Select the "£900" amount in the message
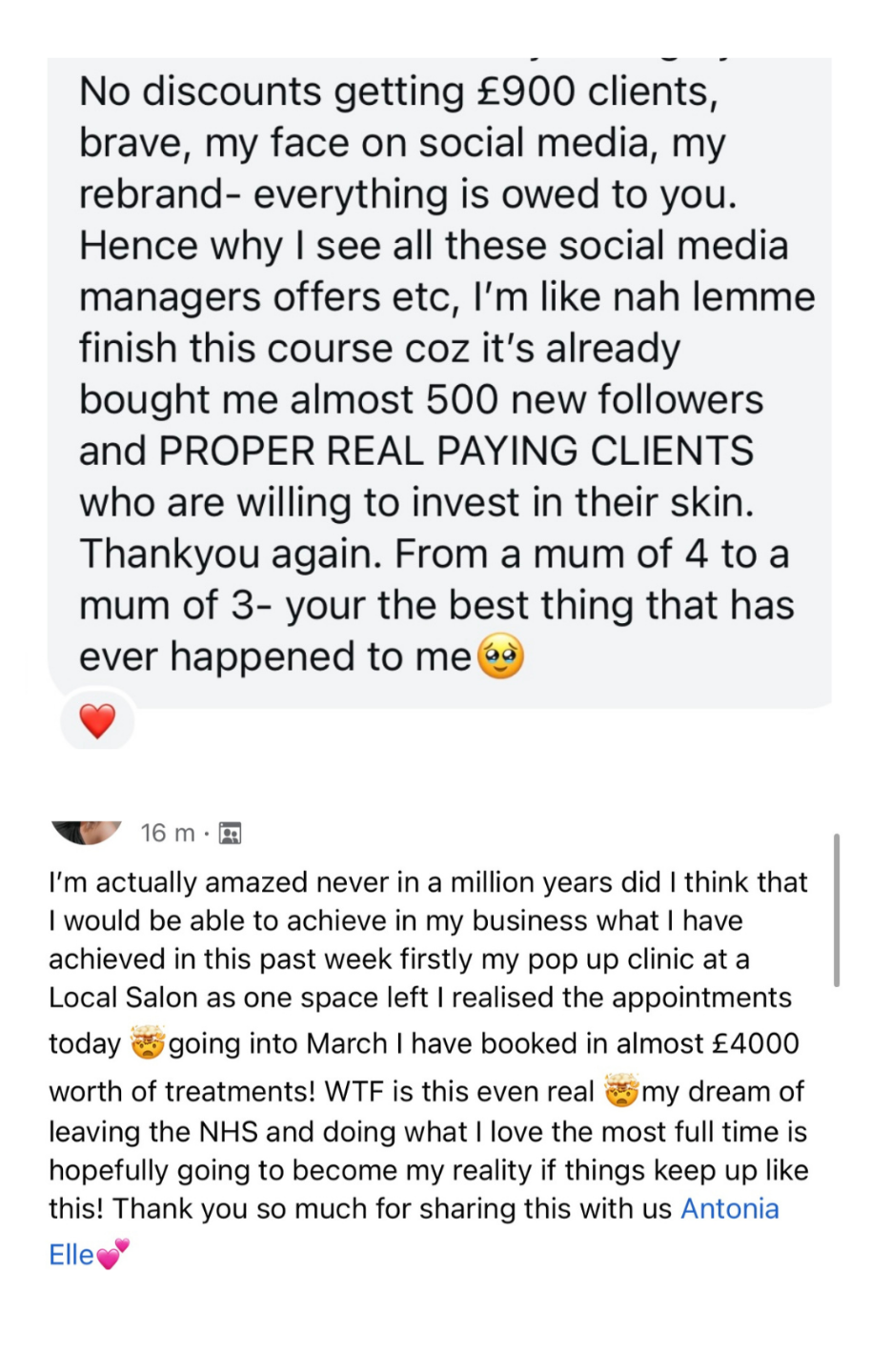 pos(525,91)
